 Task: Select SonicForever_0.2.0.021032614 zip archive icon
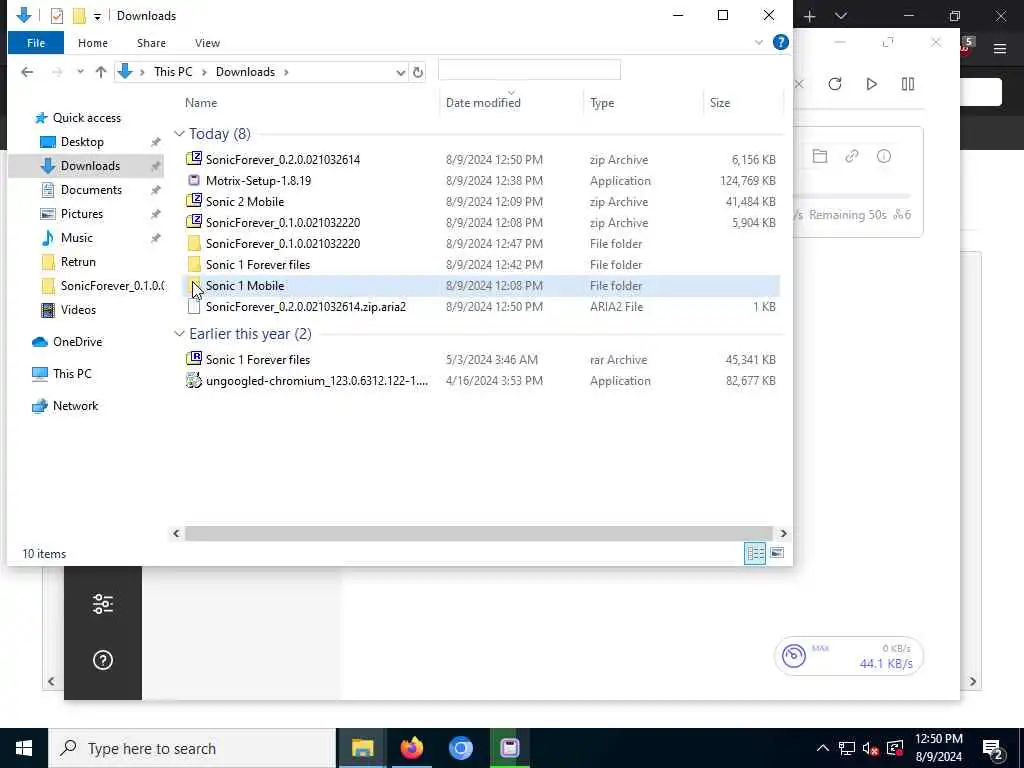tap(194, 159)
